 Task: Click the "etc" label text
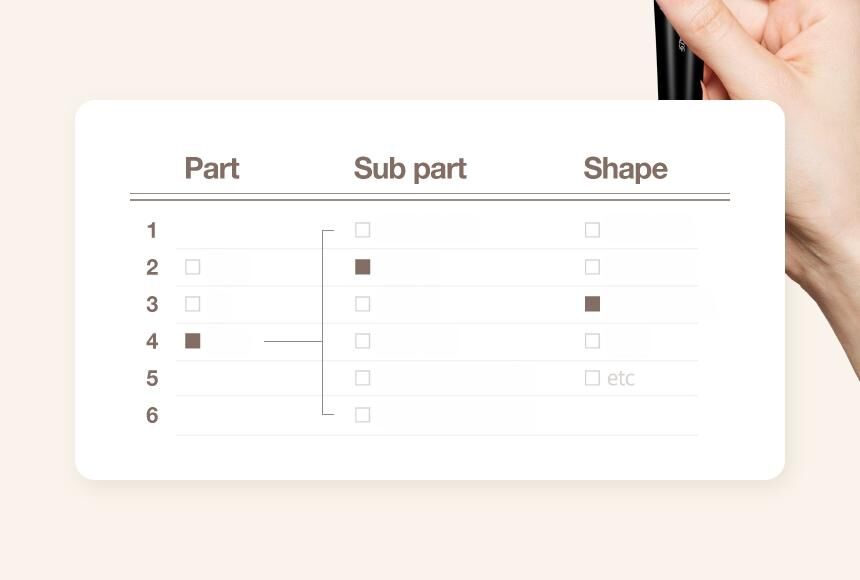[621, 378]
